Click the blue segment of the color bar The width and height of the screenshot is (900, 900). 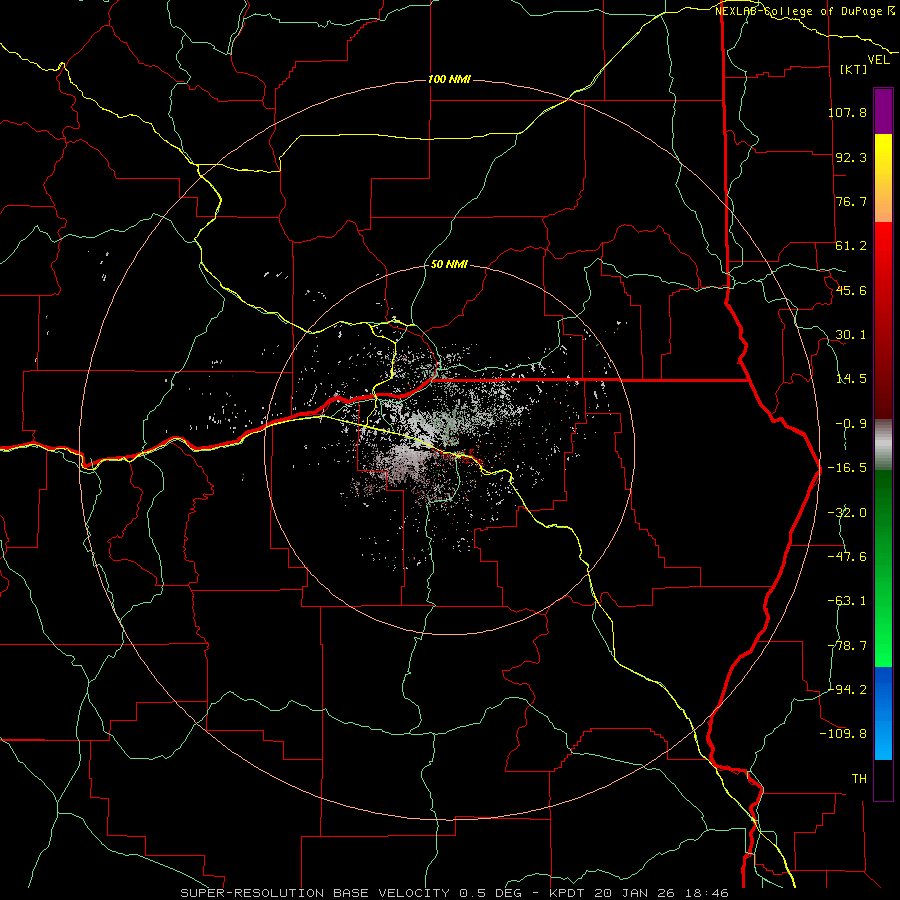coord(883,713)
